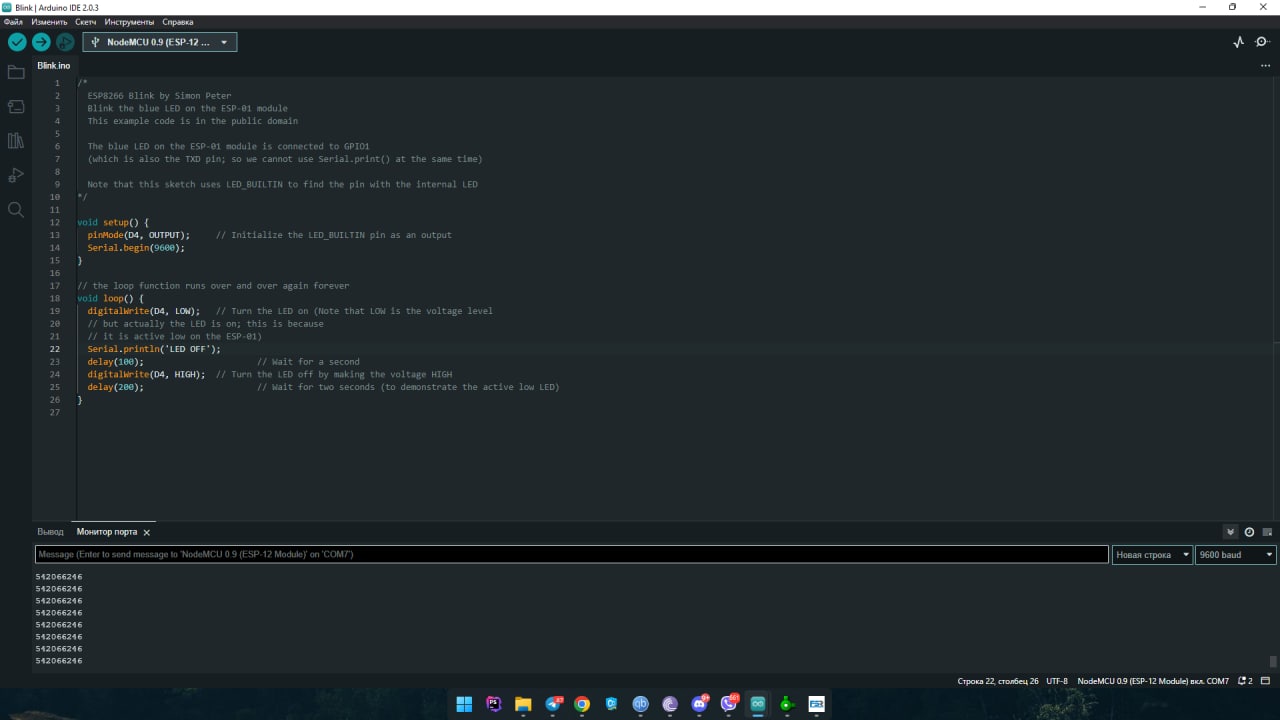Start debugging with the debug play icon

tap(65, 42)
